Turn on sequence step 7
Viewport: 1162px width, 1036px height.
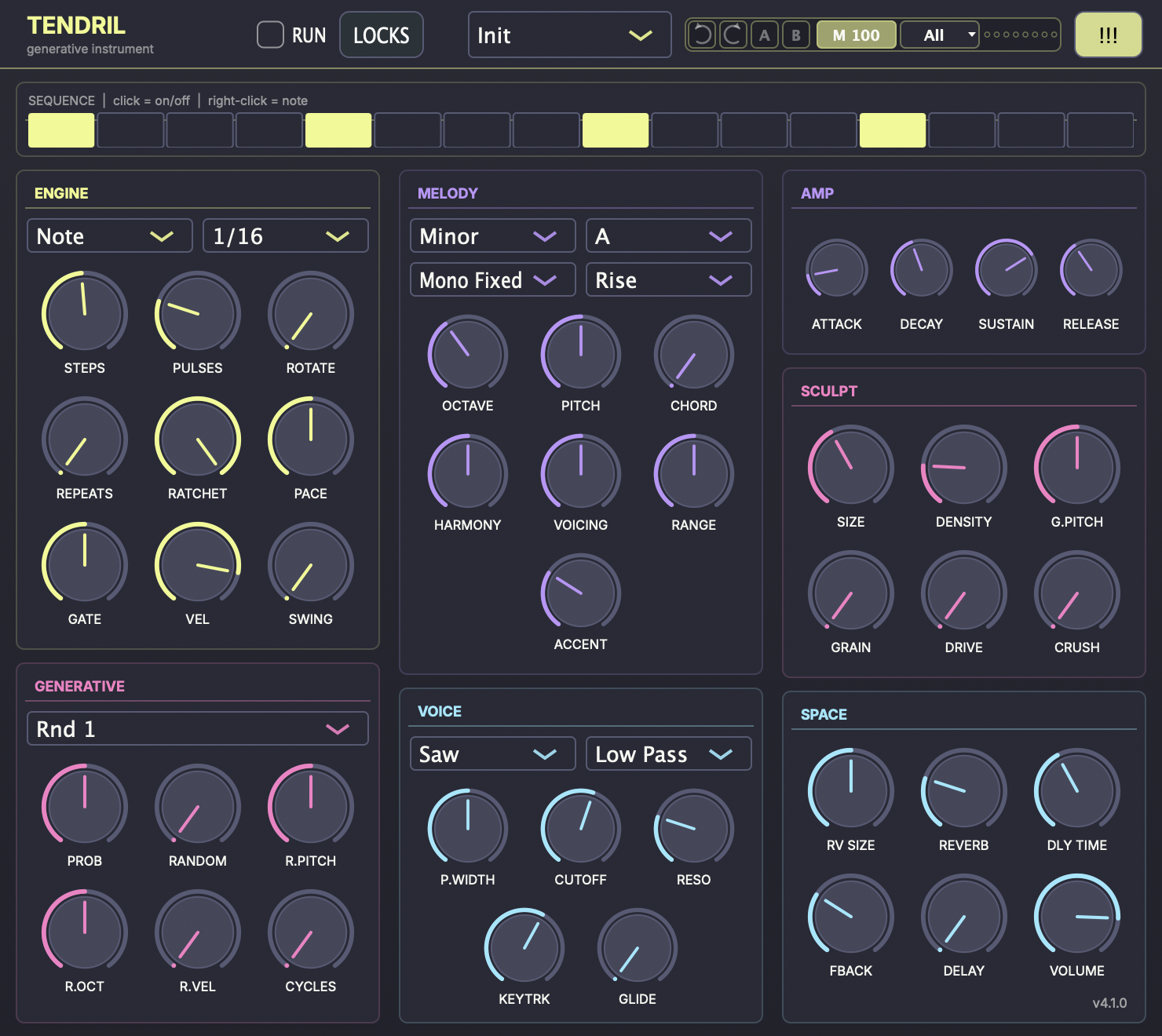[x=477, y=130]
